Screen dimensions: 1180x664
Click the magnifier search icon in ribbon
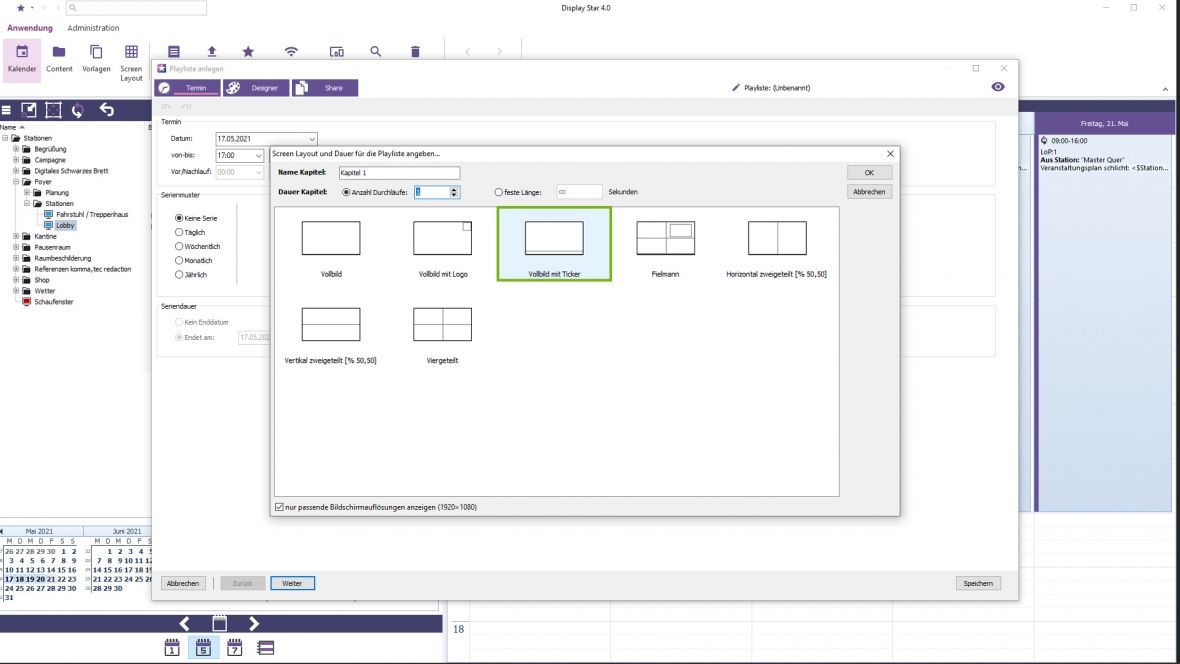pyautogui.click(x=376, y=52)
